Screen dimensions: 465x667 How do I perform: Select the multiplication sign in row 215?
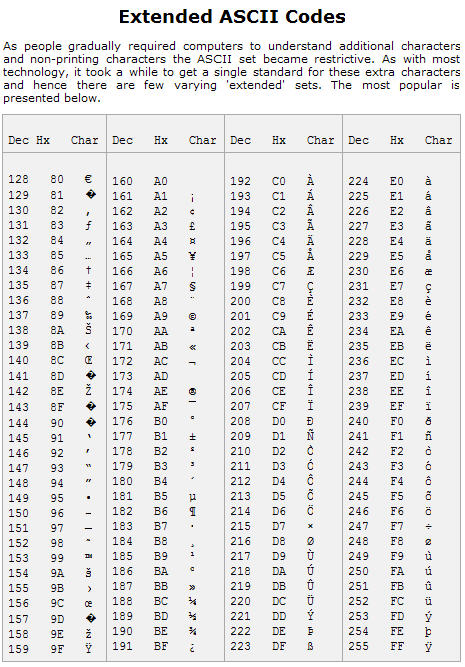(310, 527)
